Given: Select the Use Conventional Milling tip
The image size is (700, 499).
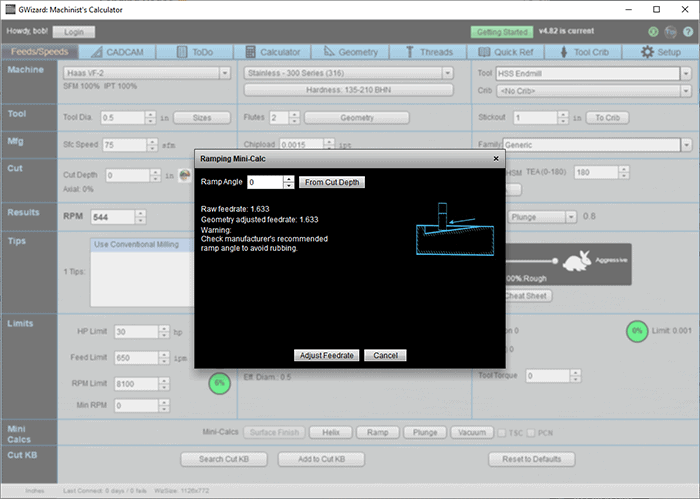Looking at the screenshot, I should [x=142, y=245].
